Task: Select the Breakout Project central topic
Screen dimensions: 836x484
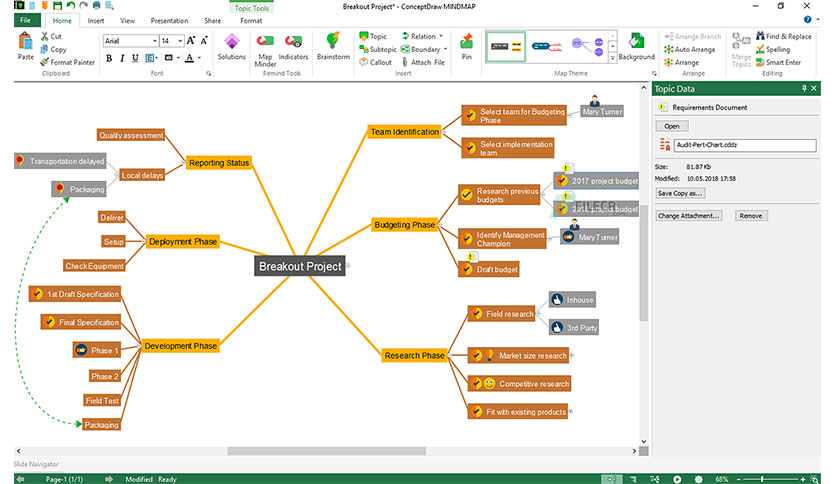Action: coord(300,266)
